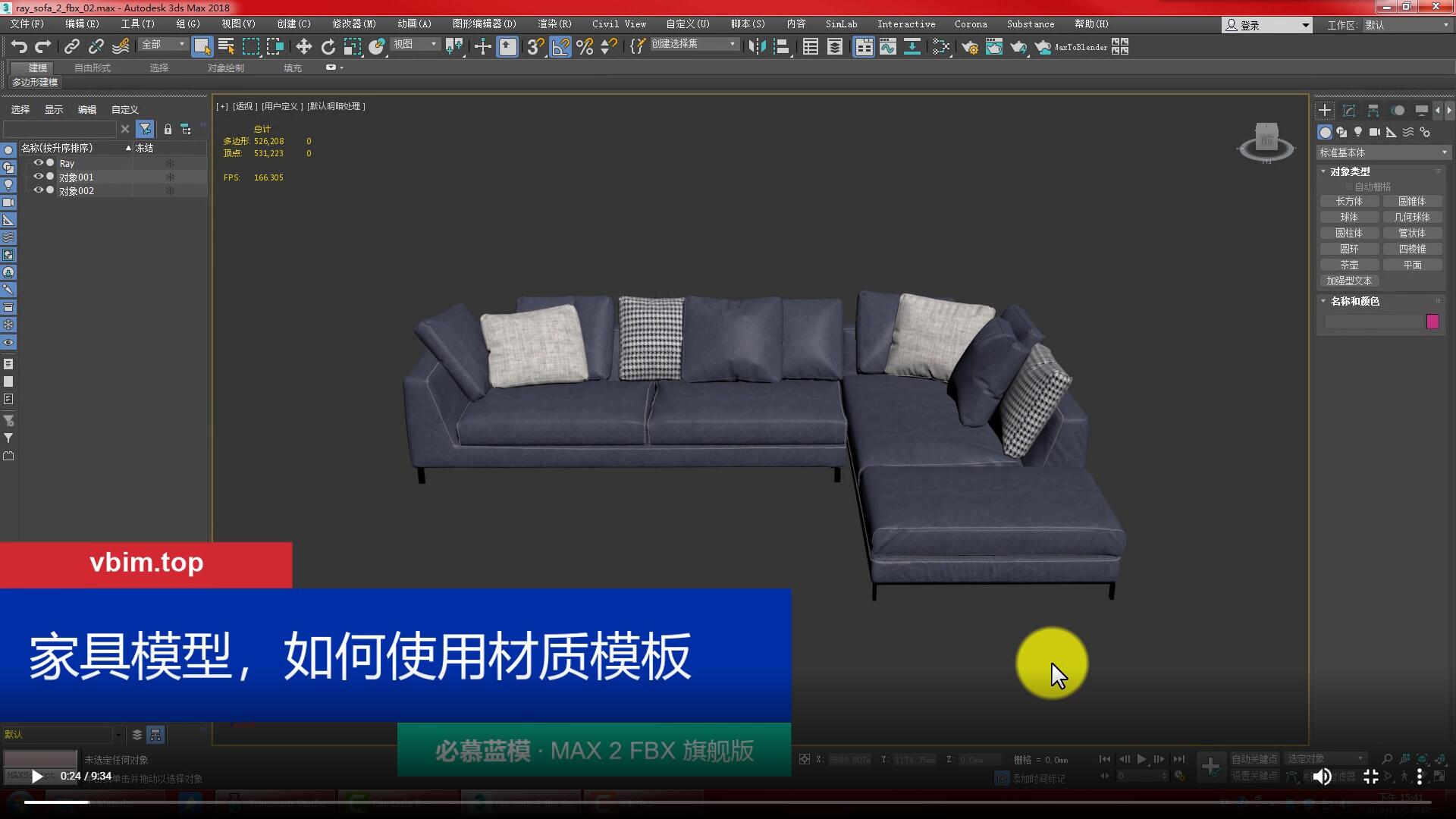Collapse the 对象类型 rollout

tap(1350, 171)
